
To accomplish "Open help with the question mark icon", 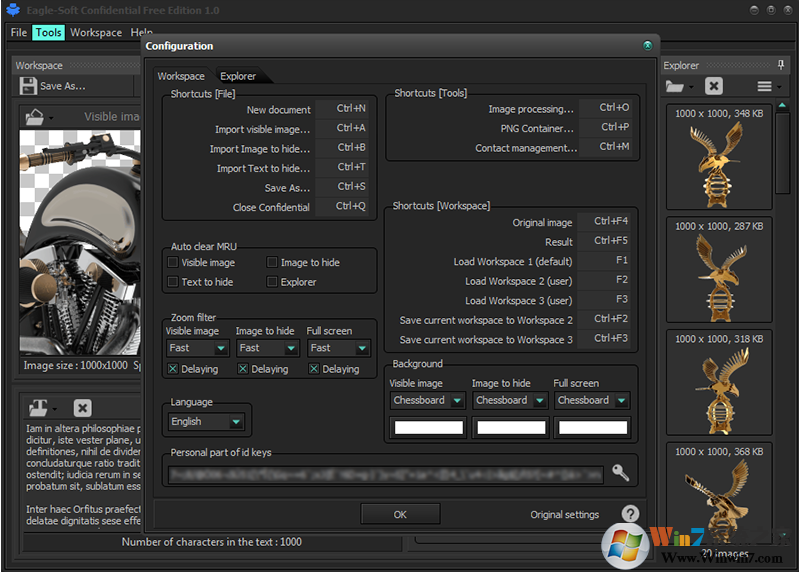I will click(x=630, y=514).
